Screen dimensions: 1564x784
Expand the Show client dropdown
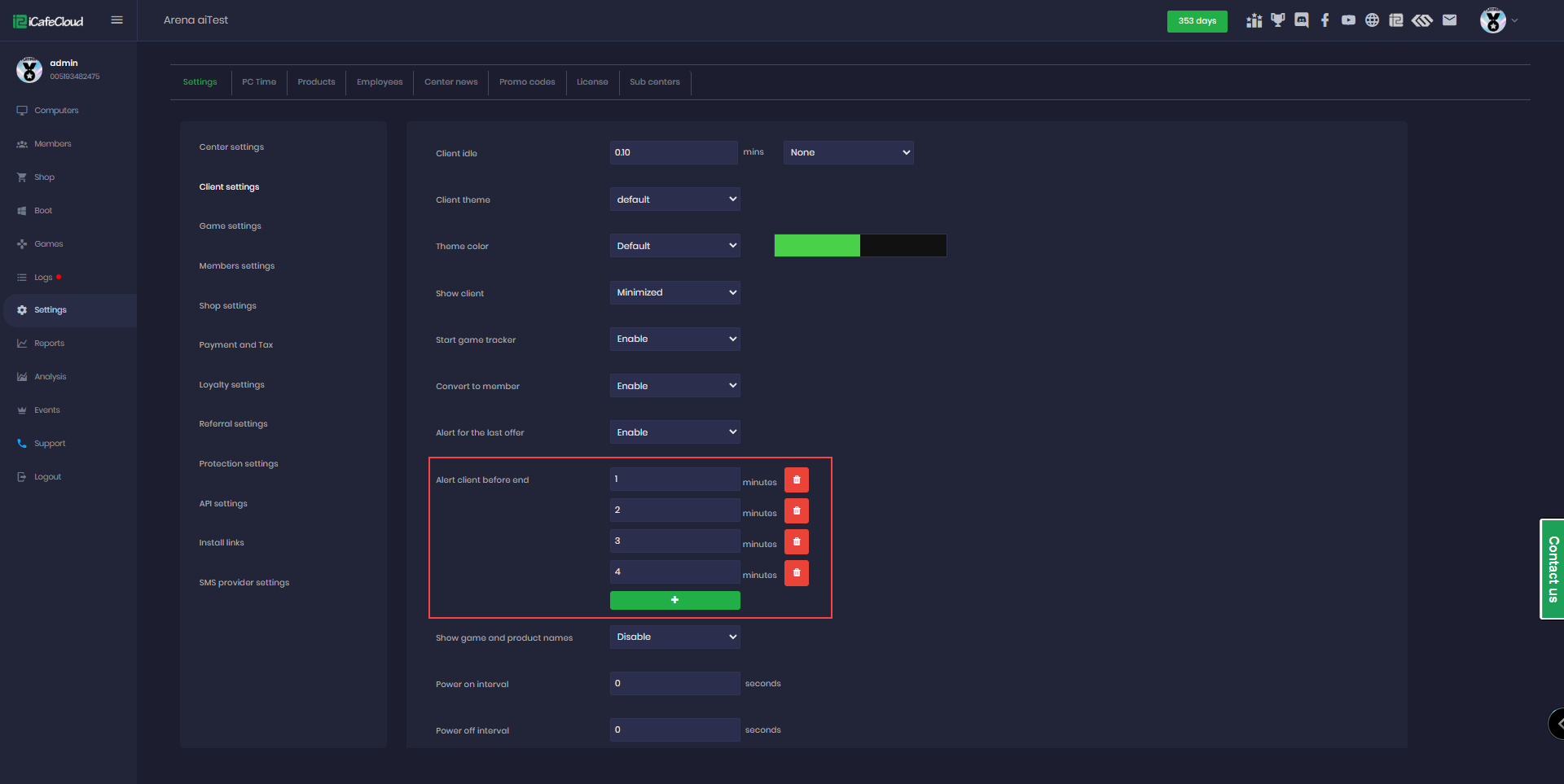pyautogui.click(x=674, y=293)
